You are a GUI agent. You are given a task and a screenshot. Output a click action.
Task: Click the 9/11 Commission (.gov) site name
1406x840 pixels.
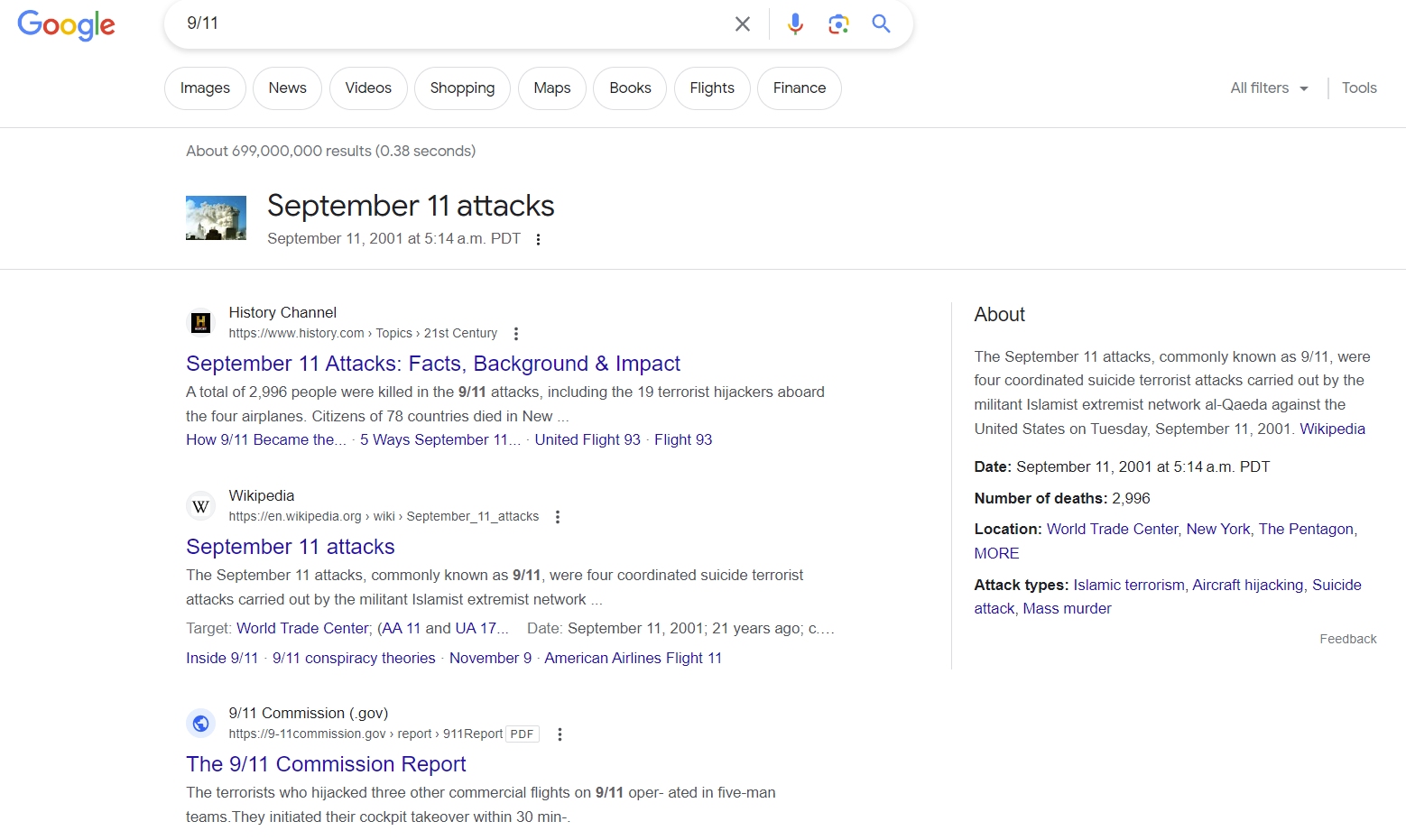(x=309, y=714)
